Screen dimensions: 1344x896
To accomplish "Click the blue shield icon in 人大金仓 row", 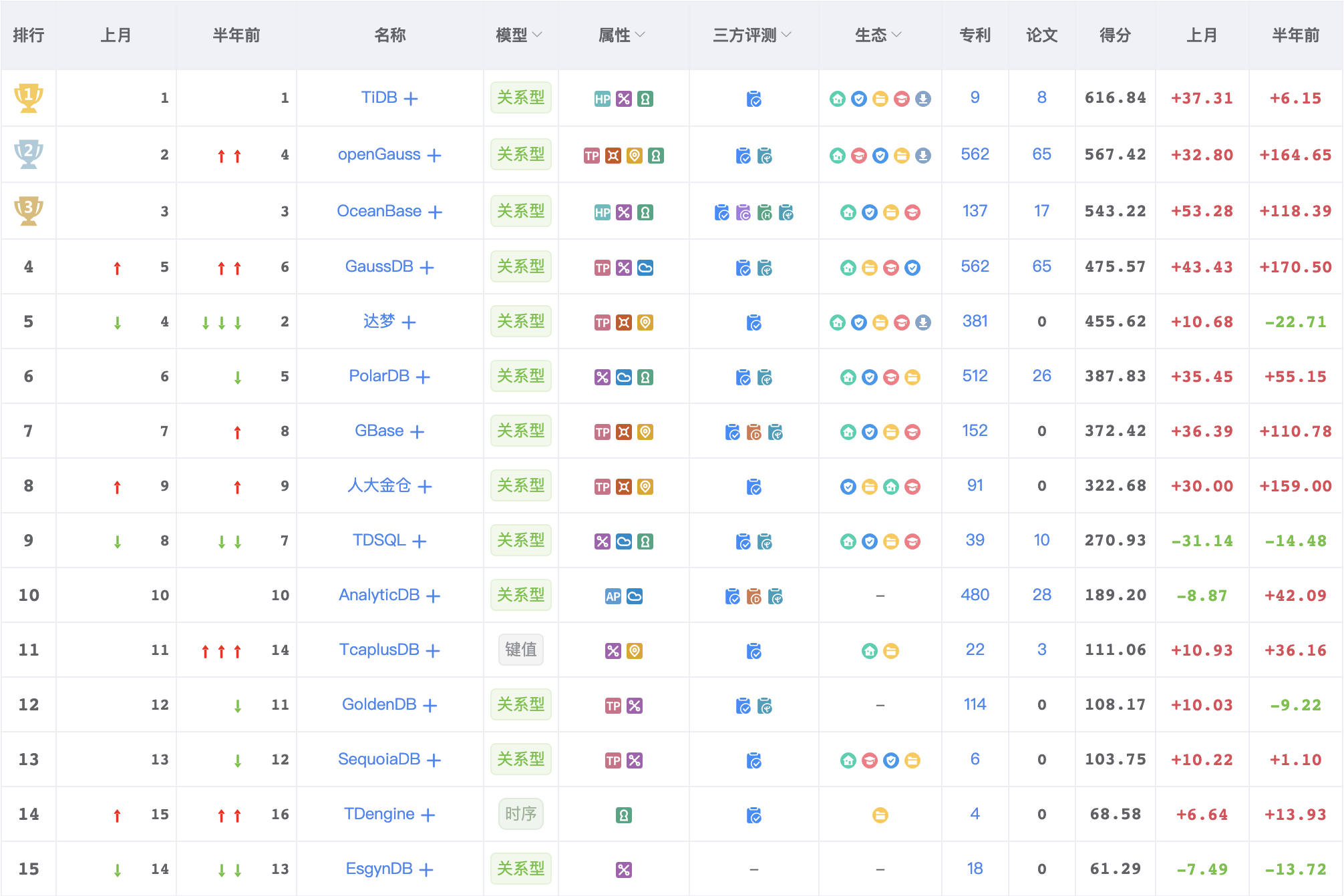I will (x=848, y=487).
